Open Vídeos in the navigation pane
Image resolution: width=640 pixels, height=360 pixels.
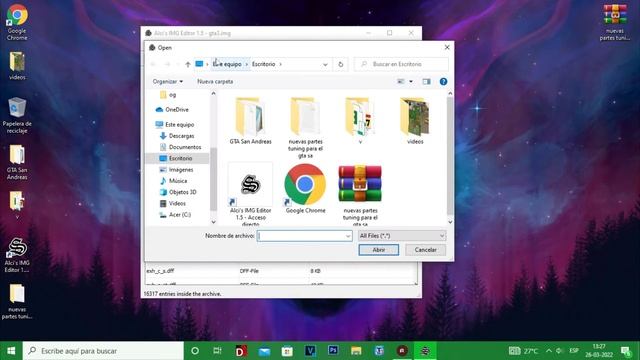(177, 203)
